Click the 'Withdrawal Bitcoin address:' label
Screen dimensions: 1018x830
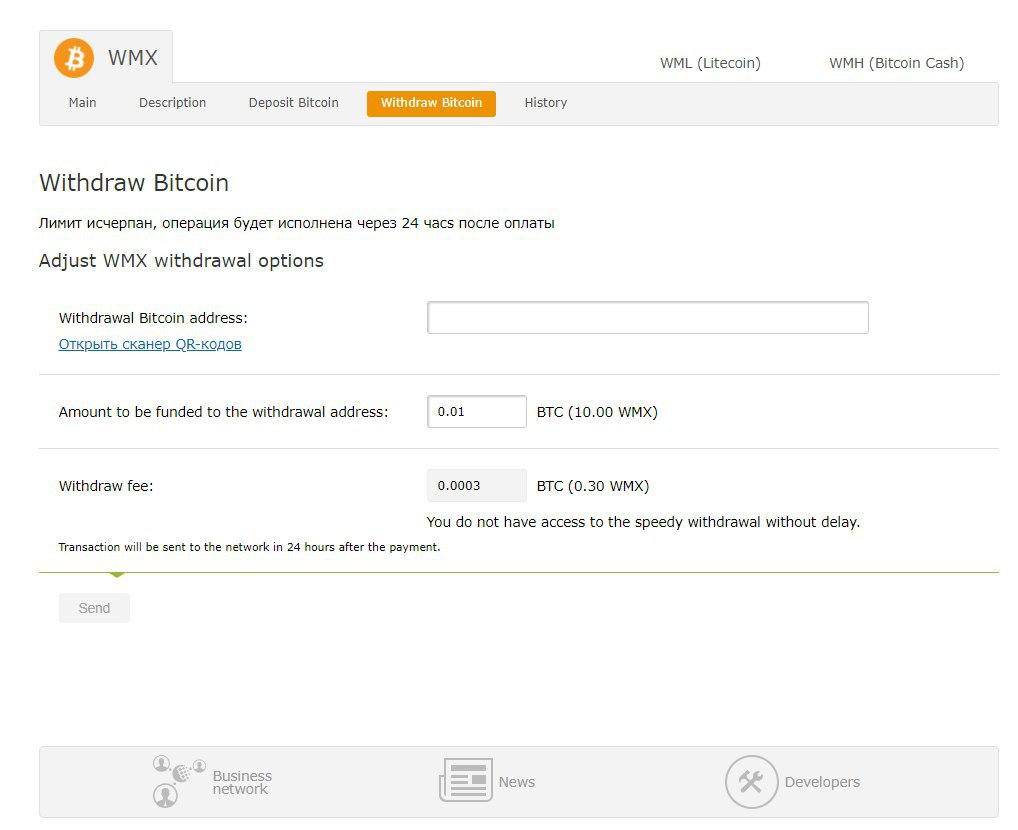click(x=153, y=318)
